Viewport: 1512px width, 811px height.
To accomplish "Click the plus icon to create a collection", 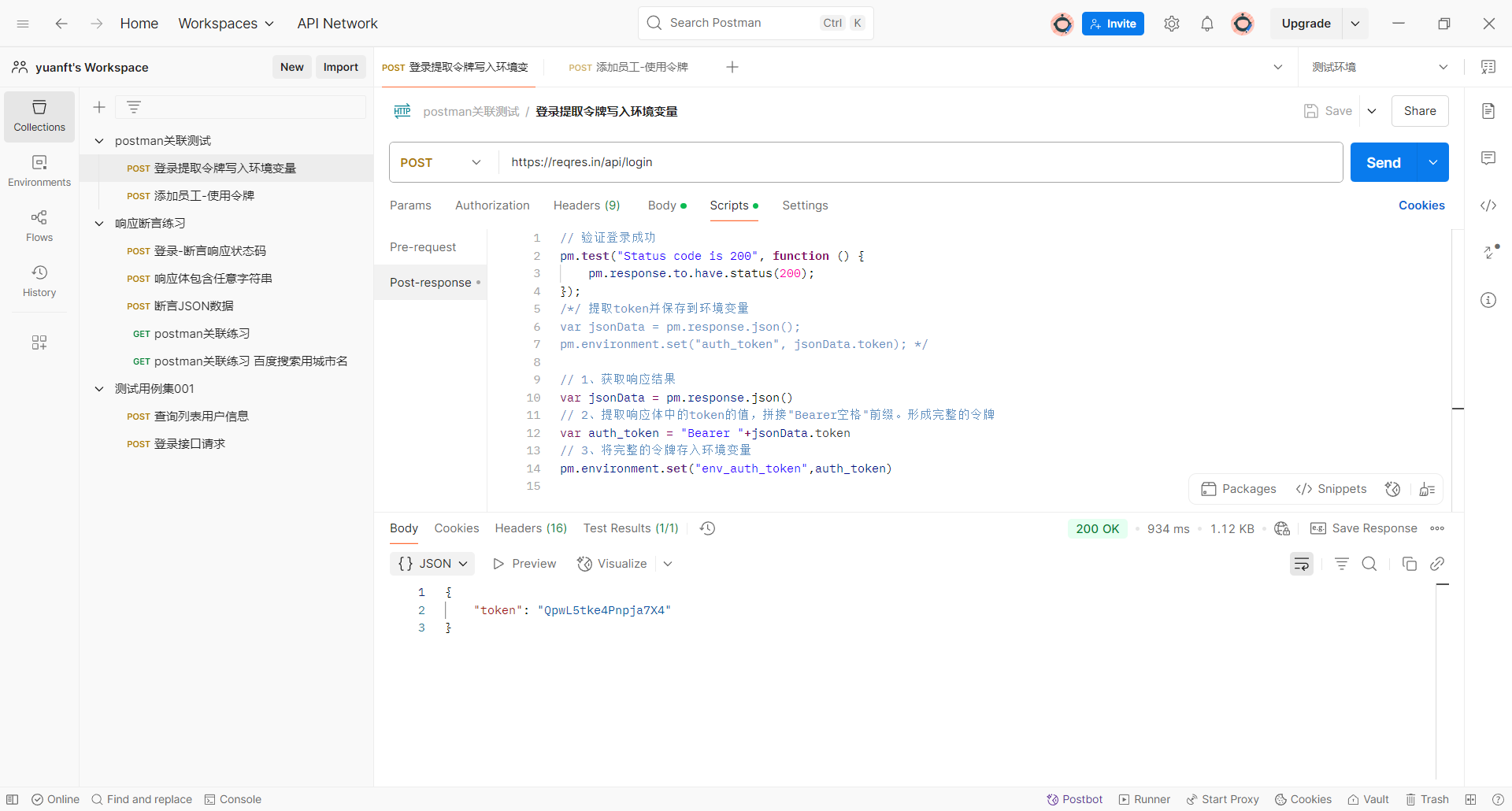I will pyautogui.click(x=99, y=107).
